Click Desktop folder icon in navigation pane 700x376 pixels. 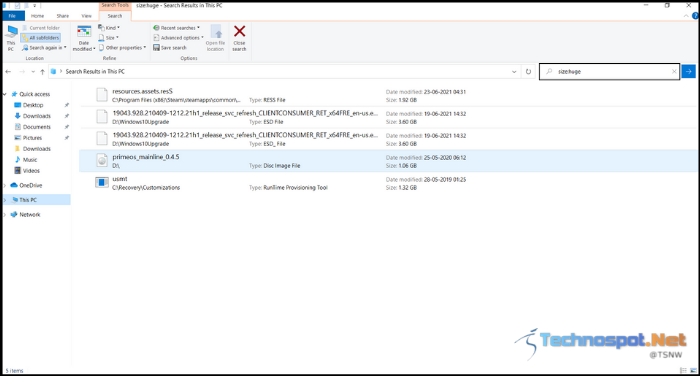coord(17,105)
